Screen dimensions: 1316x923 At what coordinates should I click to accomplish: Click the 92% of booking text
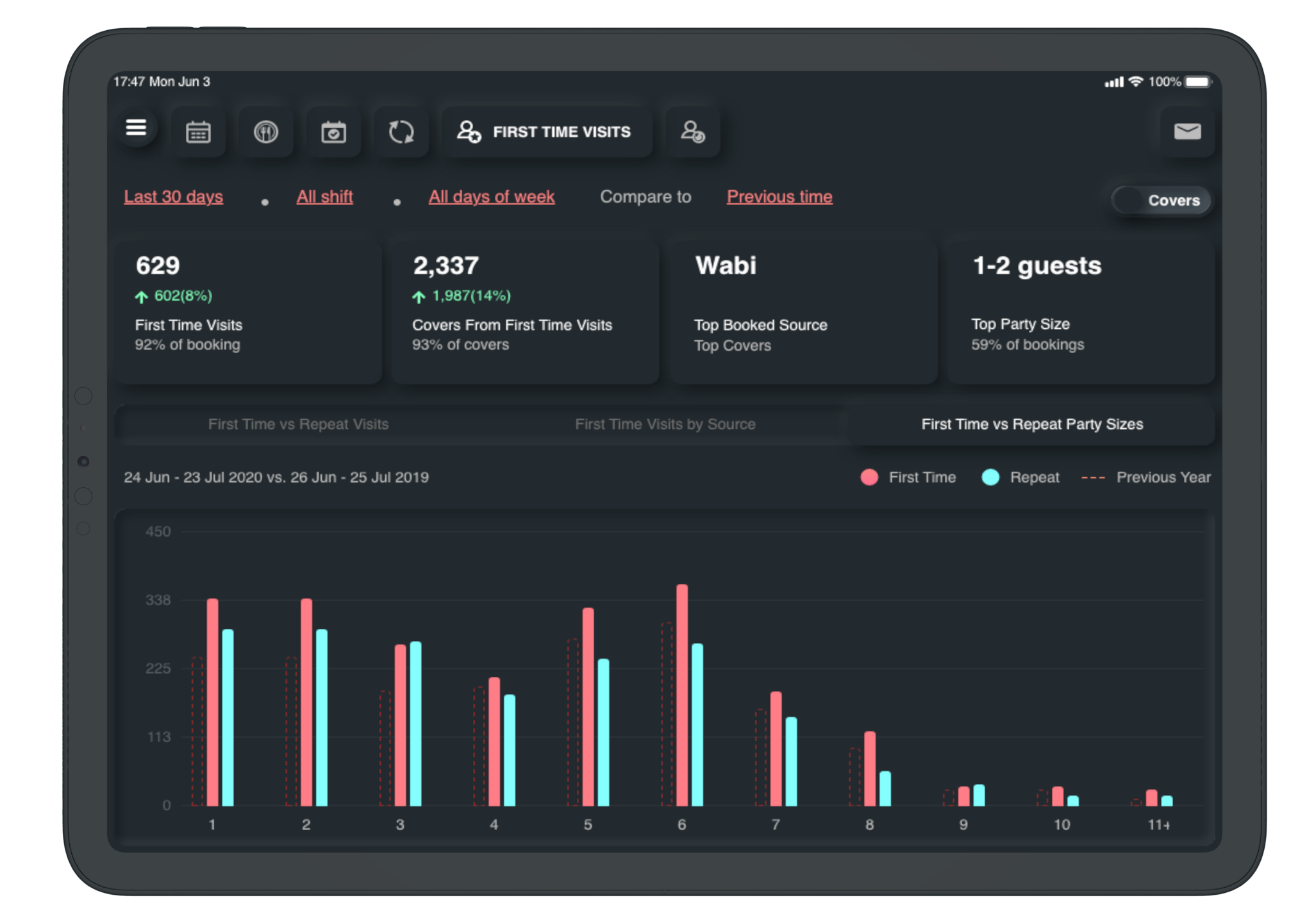tap(187, 345)
